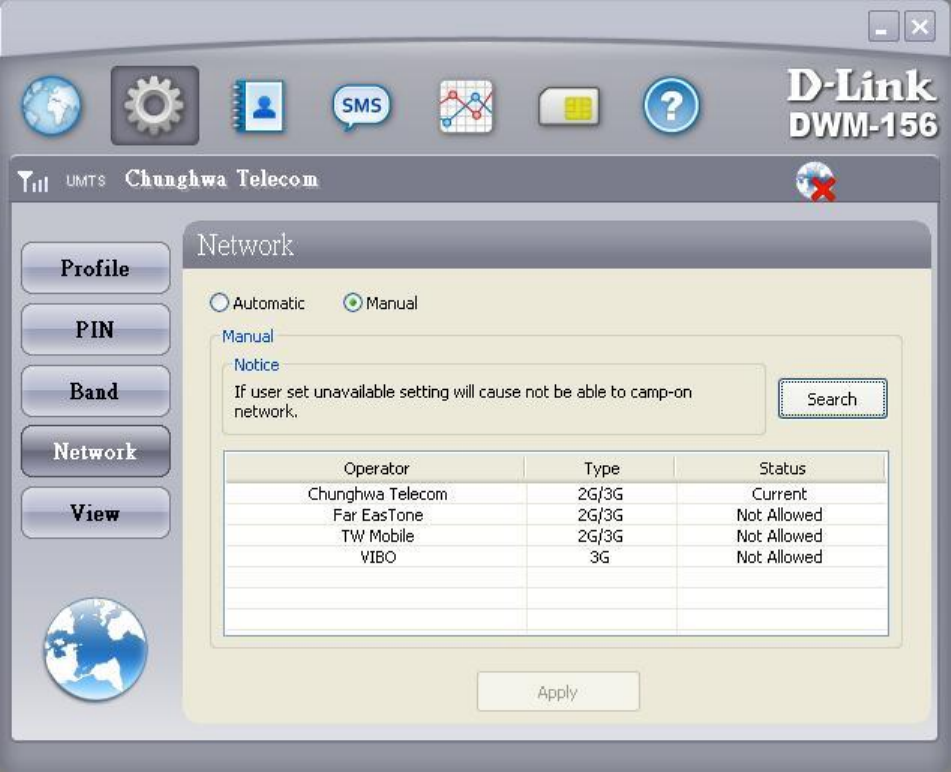Screen dimensions: 951x772
Task: Open the Phonebook contacts icon
Action: (x=258, y=106)
